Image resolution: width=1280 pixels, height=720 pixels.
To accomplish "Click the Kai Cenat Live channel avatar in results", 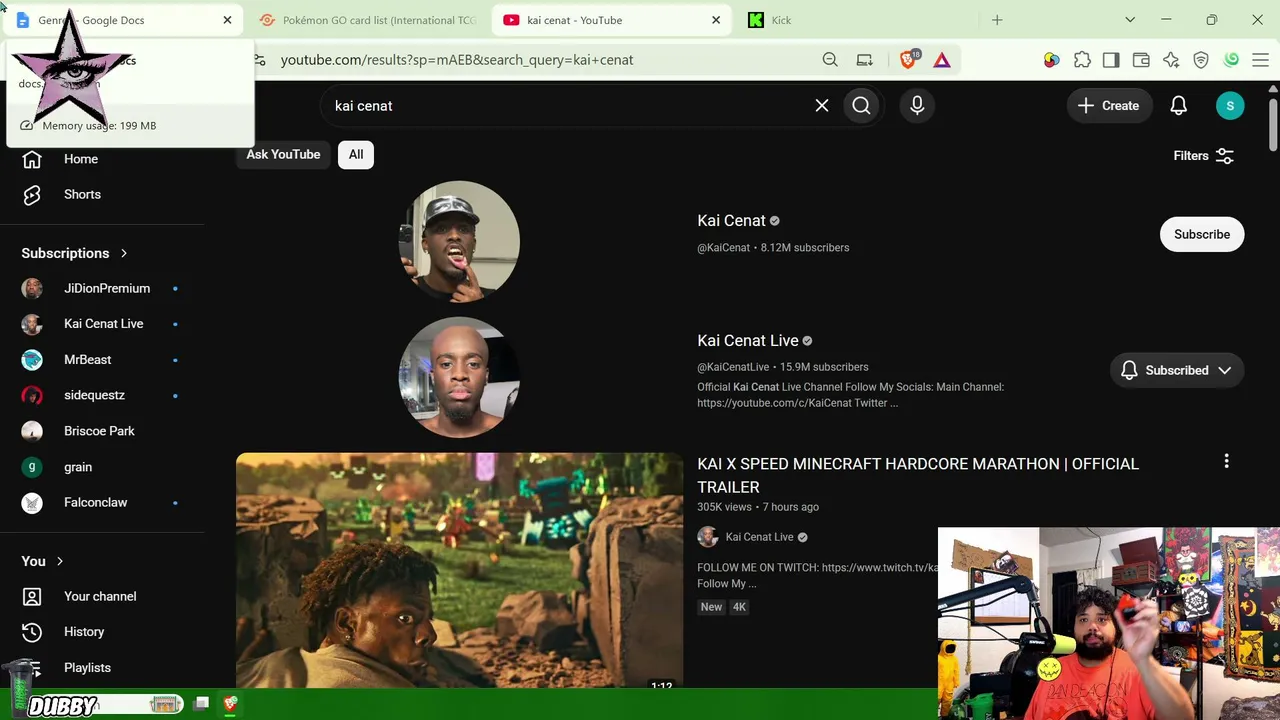I will tap(459, 377).
